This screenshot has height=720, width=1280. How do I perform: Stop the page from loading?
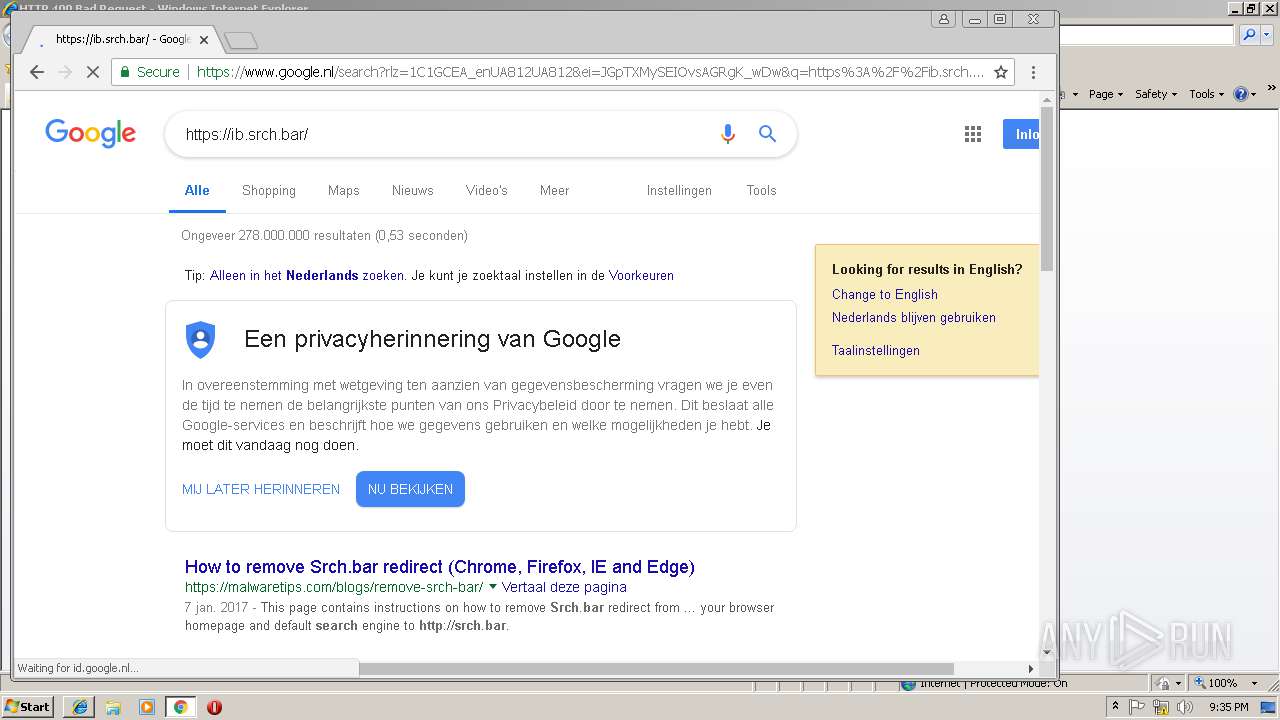pos(92,72)
